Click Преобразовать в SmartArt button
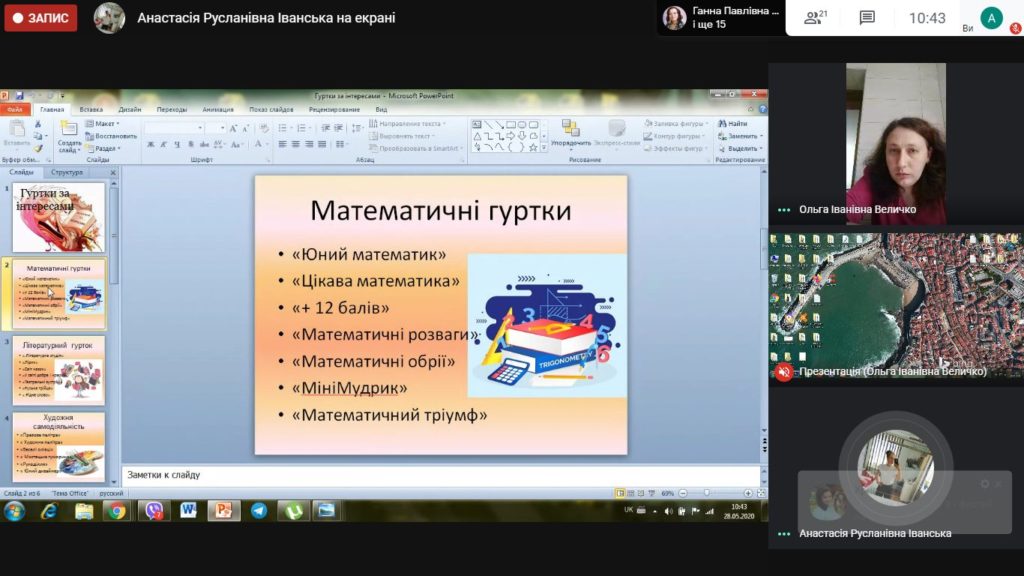The width and height of the screenshot is (1024, 576). tap(416, 148)
